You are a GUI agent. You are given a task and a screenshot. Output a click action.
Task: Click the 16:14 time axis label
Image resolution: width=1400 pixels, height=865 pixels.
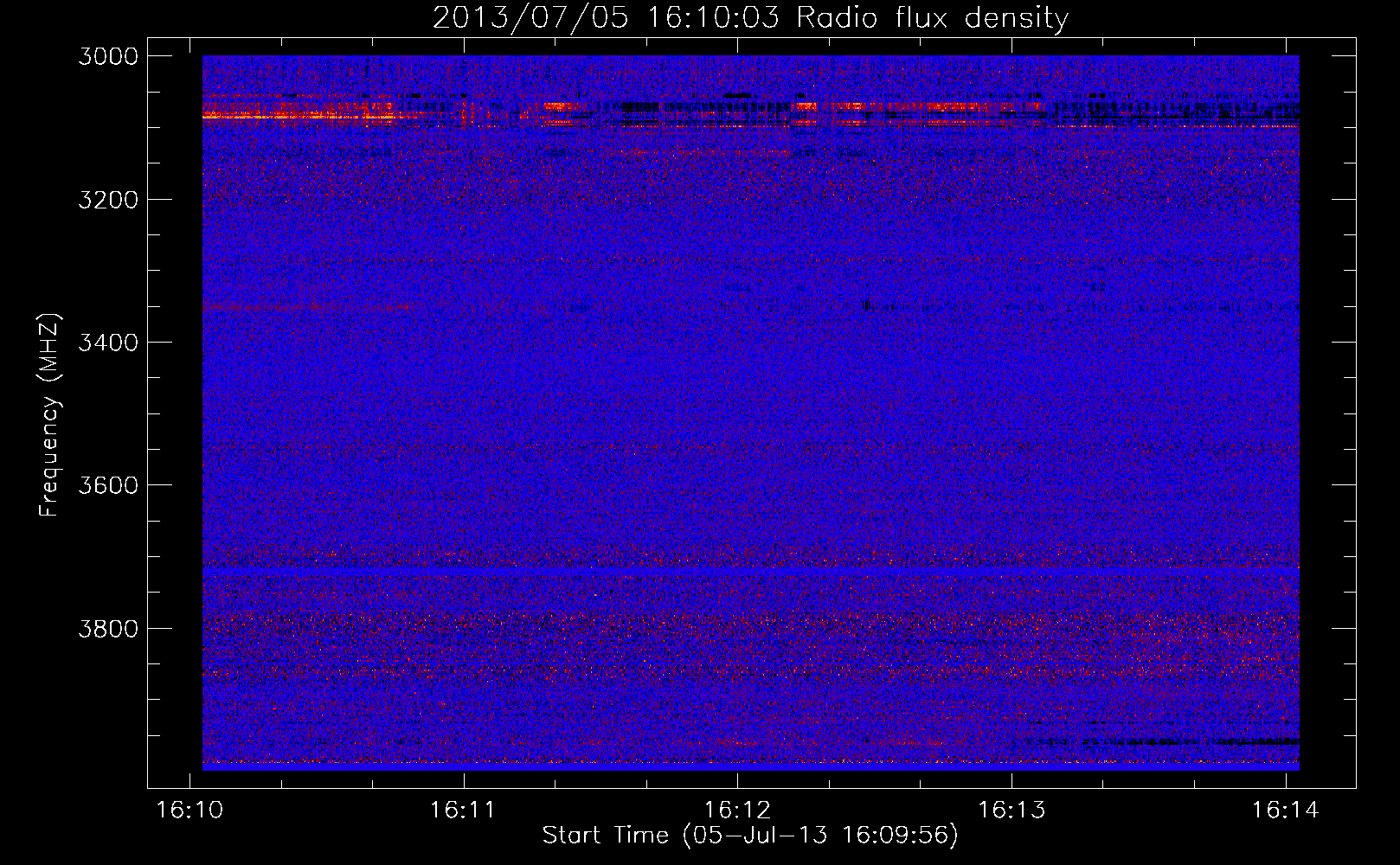point(1286,810)
